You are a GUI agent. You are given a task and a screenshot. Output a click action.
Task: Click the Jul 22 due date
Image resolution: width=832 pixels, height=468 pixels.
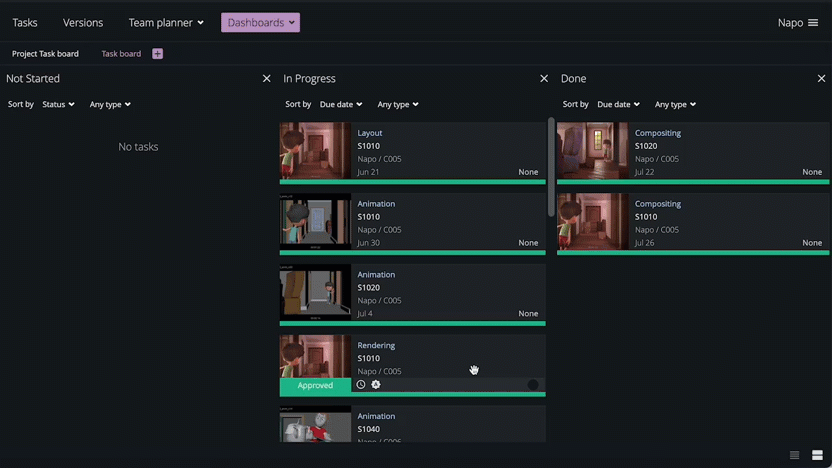(x=644, y=172)
